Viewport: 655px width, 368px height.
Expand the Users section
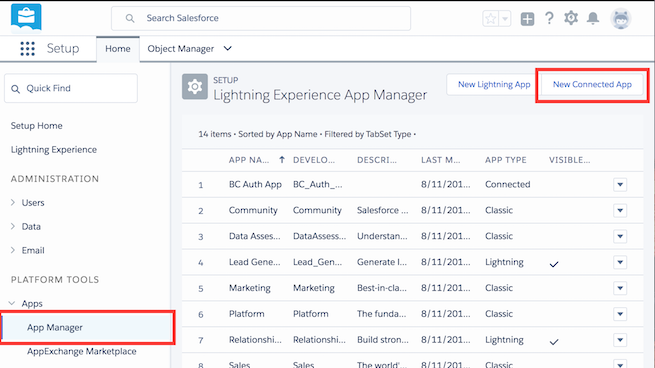click(13, 203)
